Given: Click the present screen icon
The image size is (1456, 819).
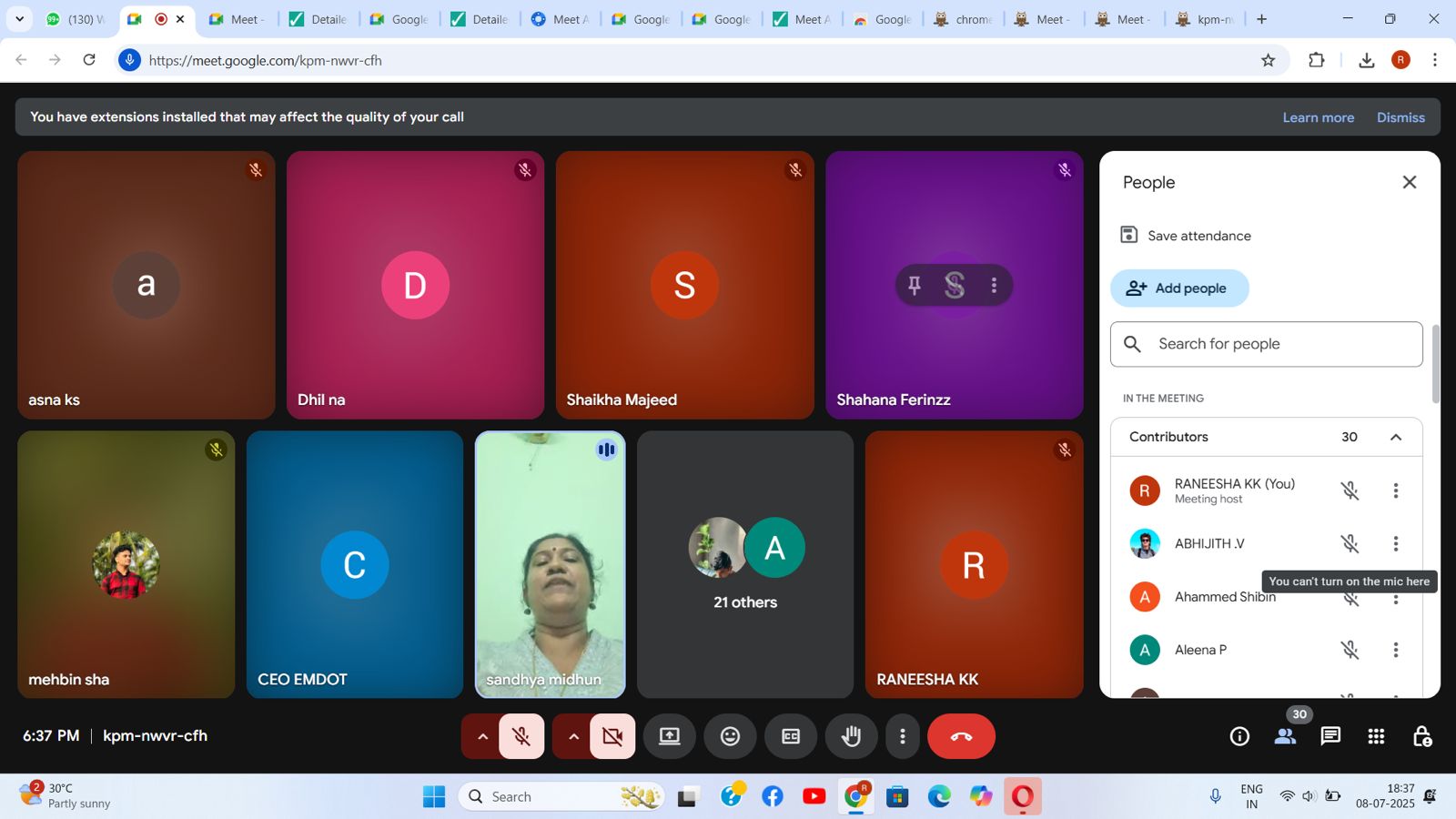Looking at the screenshot, I should tap(670, 736).
